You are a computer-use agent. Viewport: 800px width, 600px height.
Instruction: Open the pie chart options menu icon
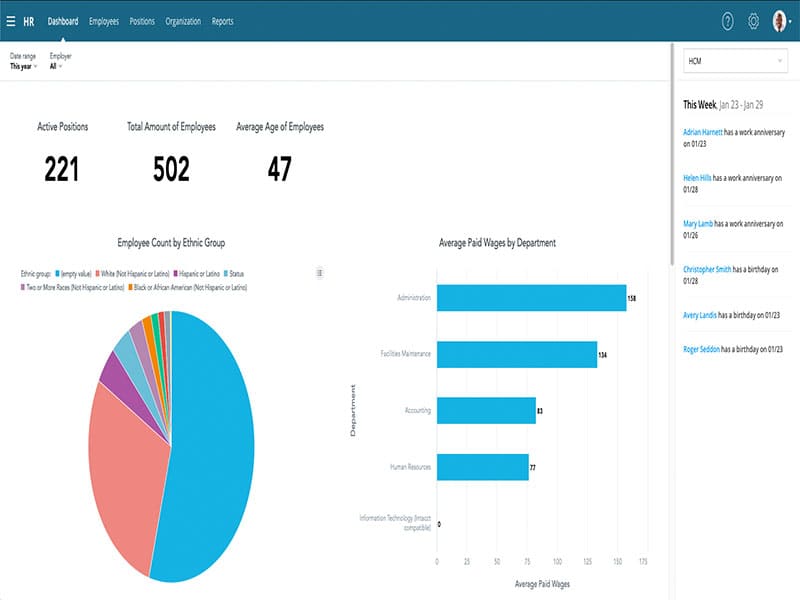click(319, 272)
